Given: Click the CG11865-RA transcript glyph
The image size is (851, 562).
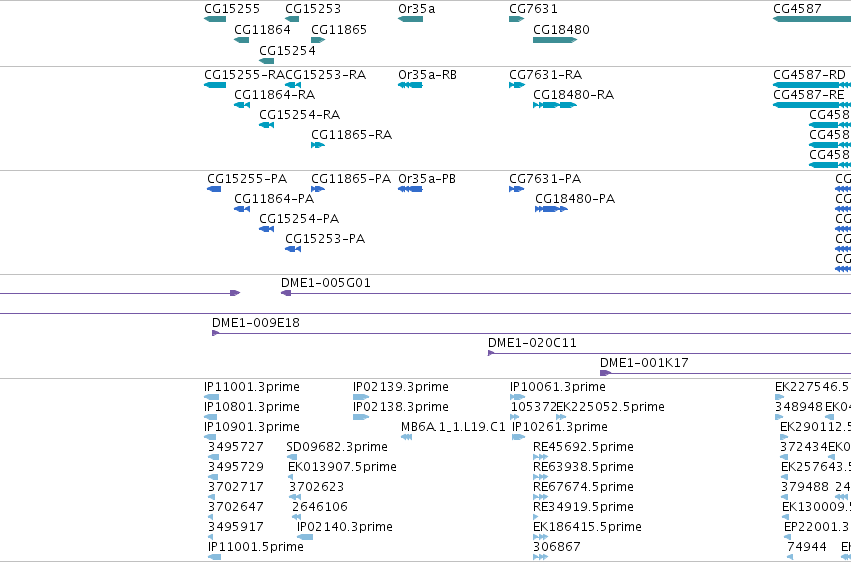Looking at the screenshot, I should (318, 145).
